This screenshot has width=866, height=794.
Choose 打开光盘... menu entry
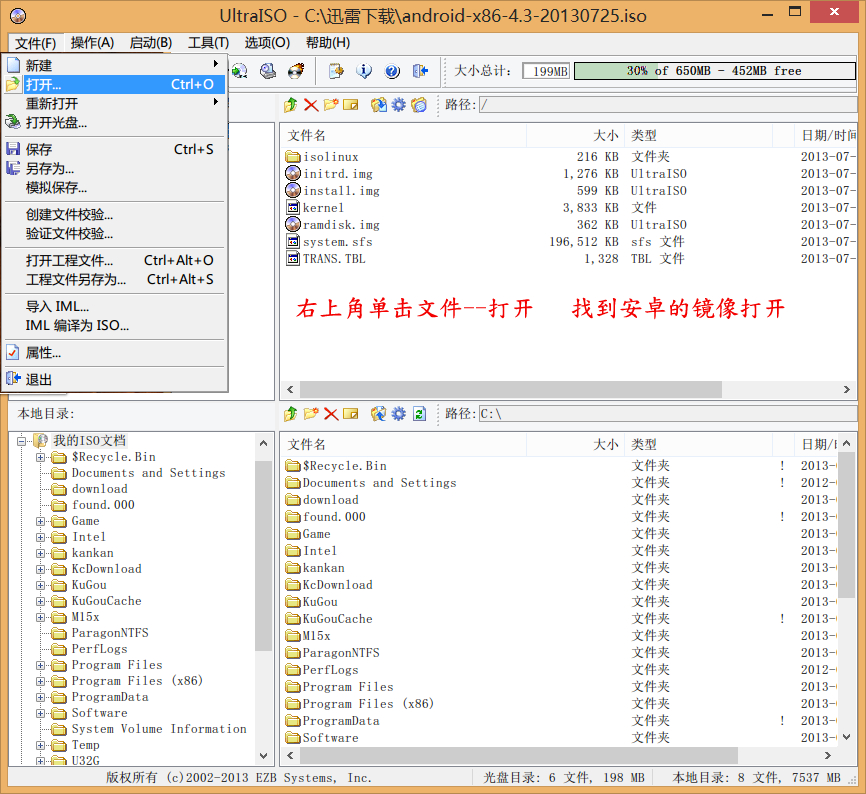pyautogui.click(x=115, y=123)
